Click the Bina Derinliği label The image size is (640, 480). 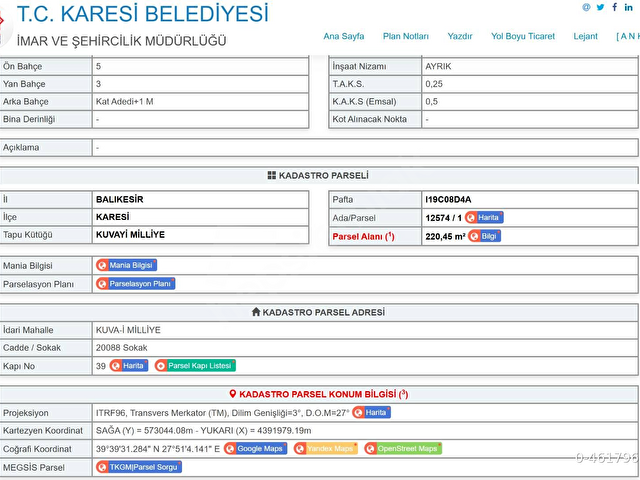point(29,119)
